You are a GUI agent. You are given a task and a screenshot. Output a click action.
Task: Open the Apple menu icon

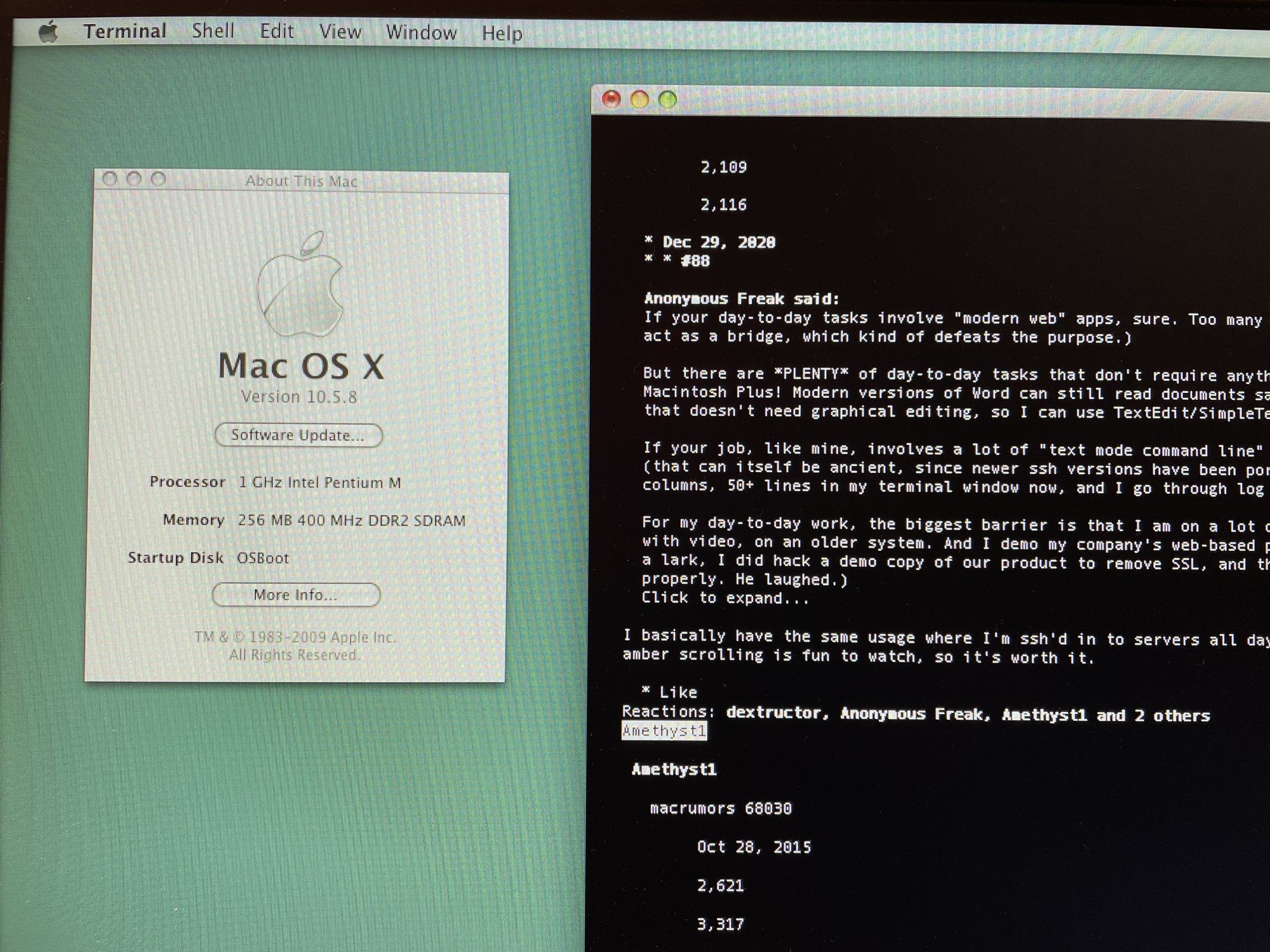coord(49,31)
